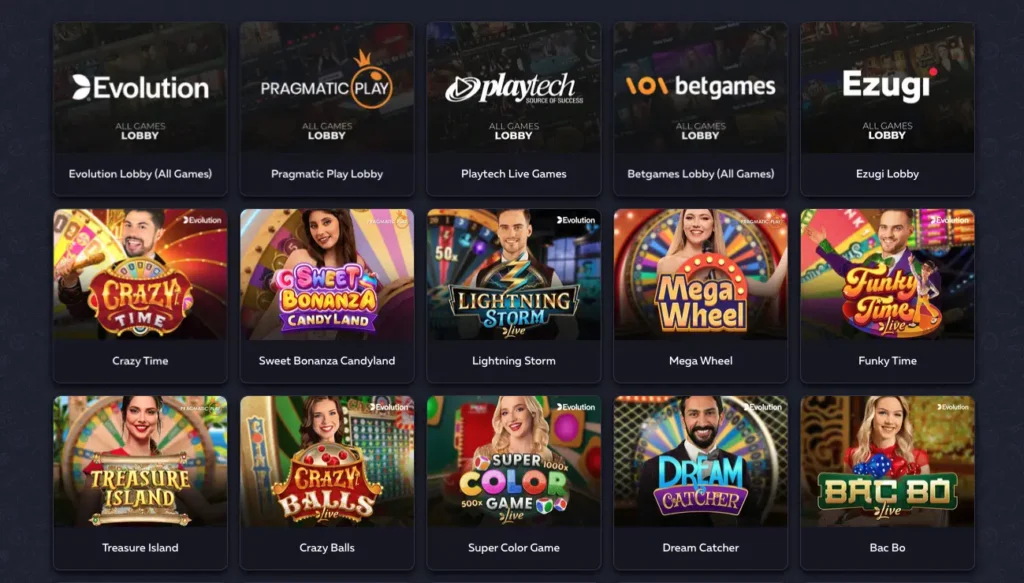Select the "Betgames Lobby (All Games)" caption
This screenshot has width=1024, height=583.
tap(701, 174)
